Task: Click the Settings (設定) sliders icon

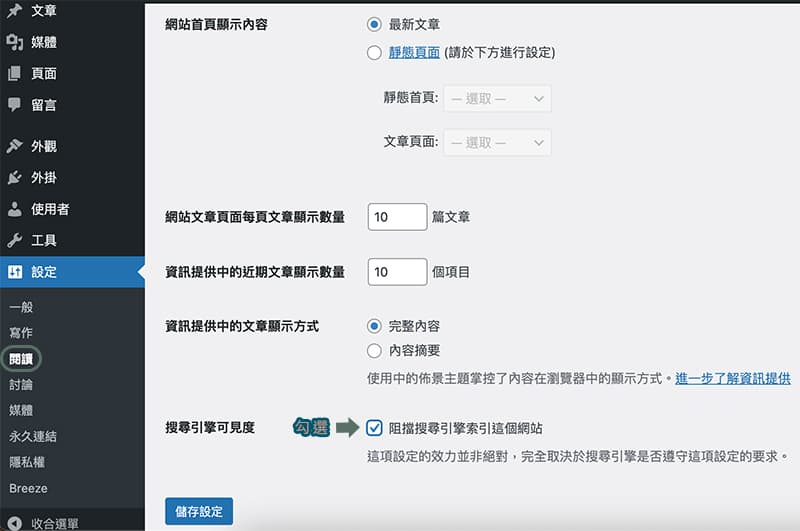Action: point(15,272)
